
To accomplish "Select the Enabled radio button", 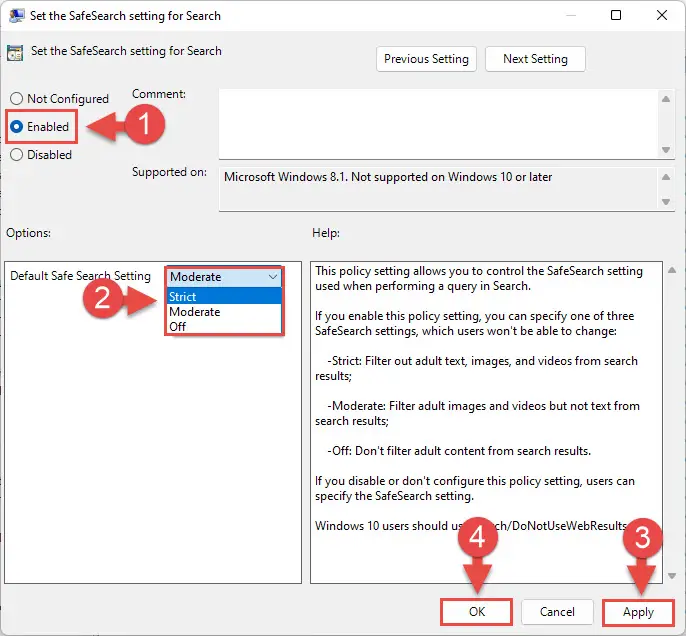I will (x=17, y=127).
